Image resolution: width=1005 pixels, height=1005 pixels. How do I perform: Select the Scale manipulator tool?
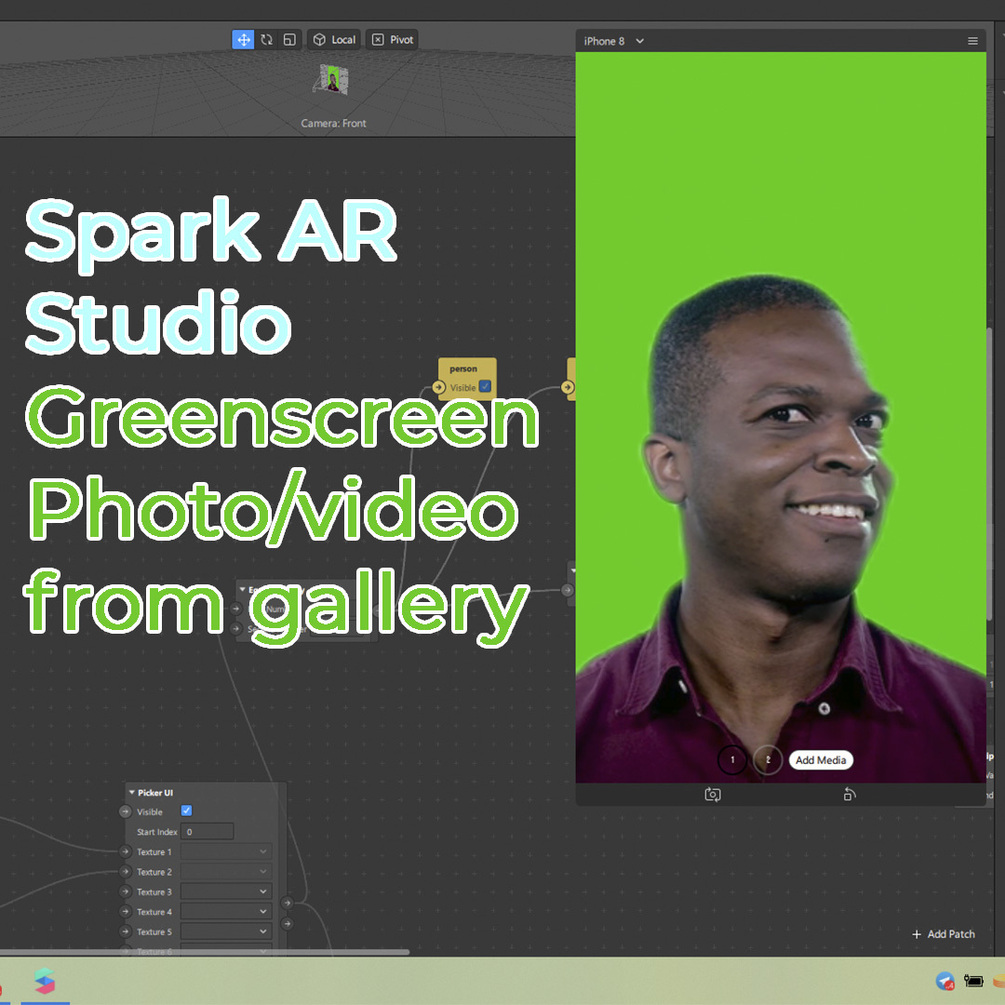point(290,40)
